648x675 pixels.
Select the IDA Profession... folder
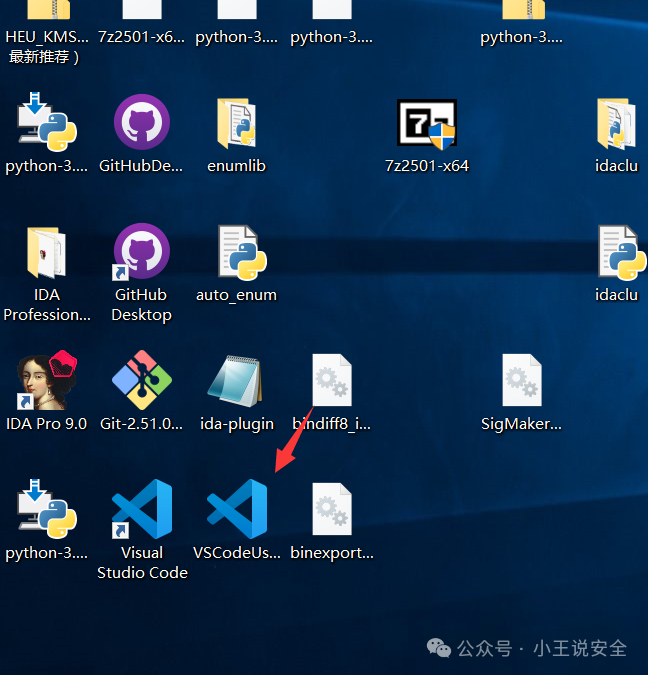46,253
